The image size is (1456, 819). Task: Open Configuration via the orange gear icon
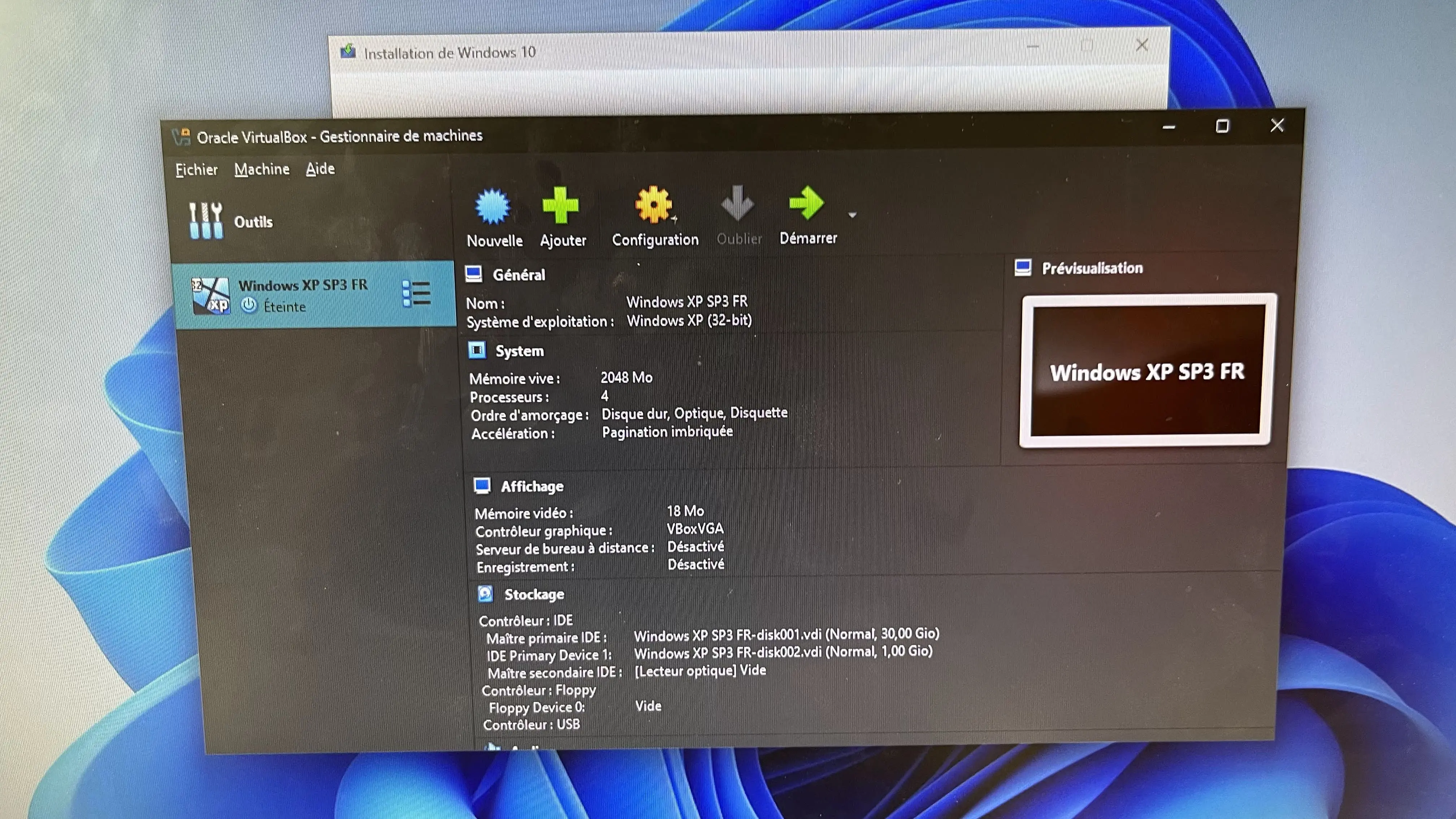[654, 204]
